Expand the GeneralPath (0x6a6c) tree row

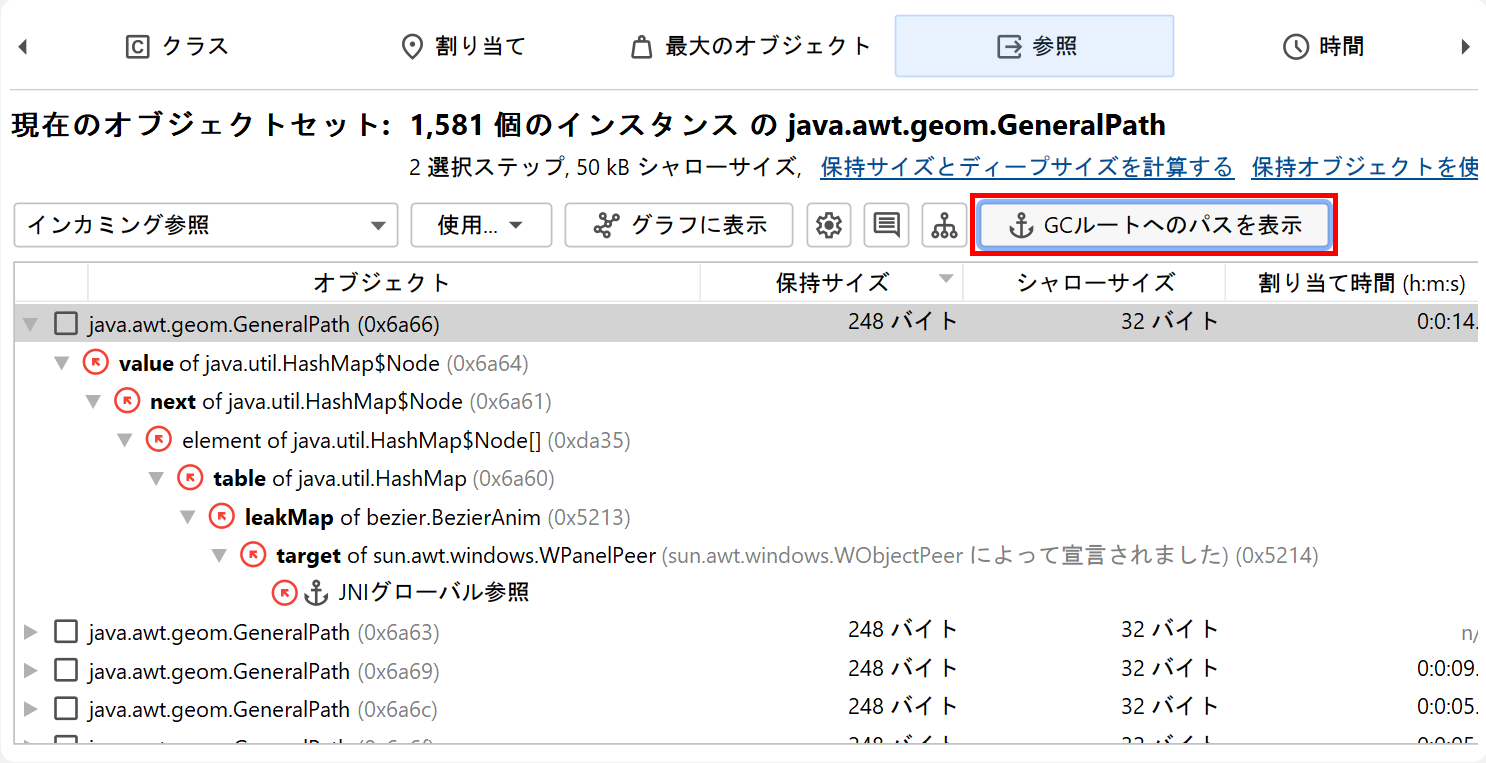[30, 710]
